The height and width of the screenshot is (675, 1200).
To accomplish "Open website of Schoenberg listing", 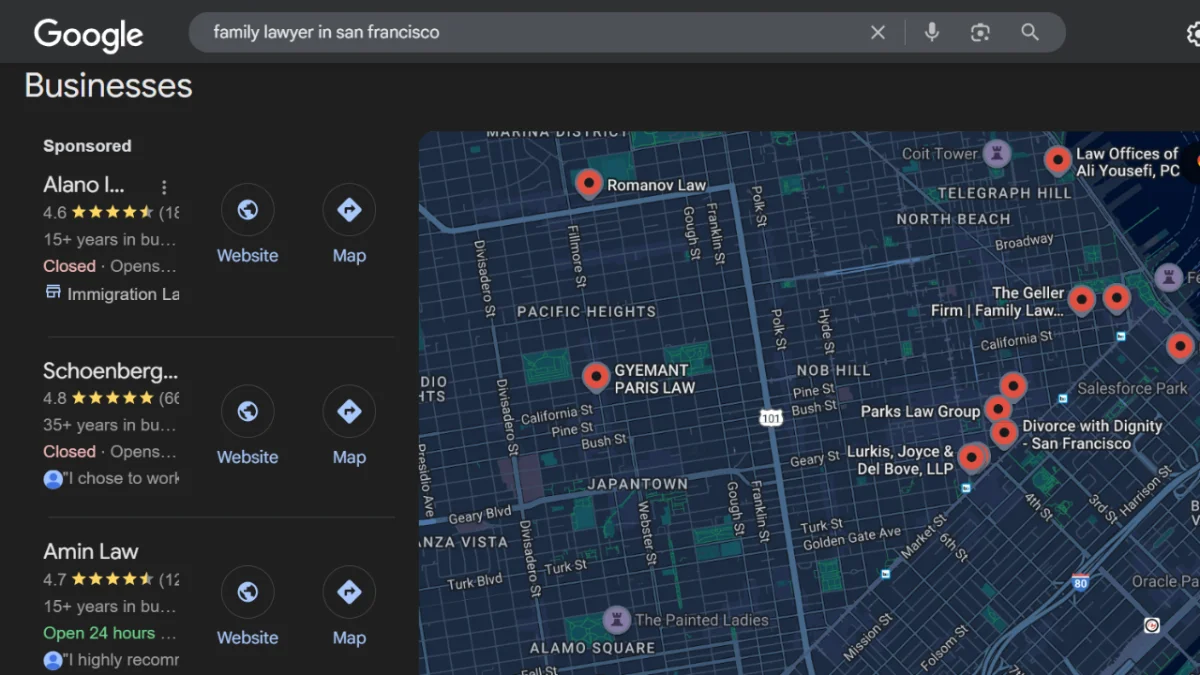I will point(248,426).
